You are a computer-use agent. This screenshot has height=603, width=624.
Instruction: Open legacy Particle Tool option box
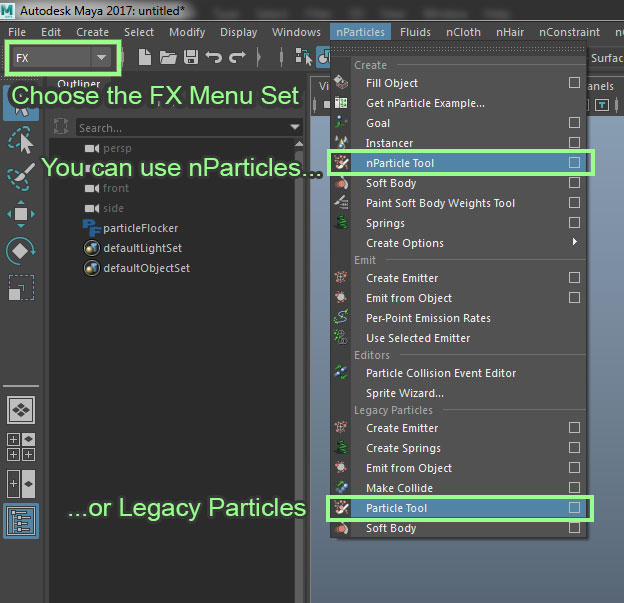coord(574,507)
